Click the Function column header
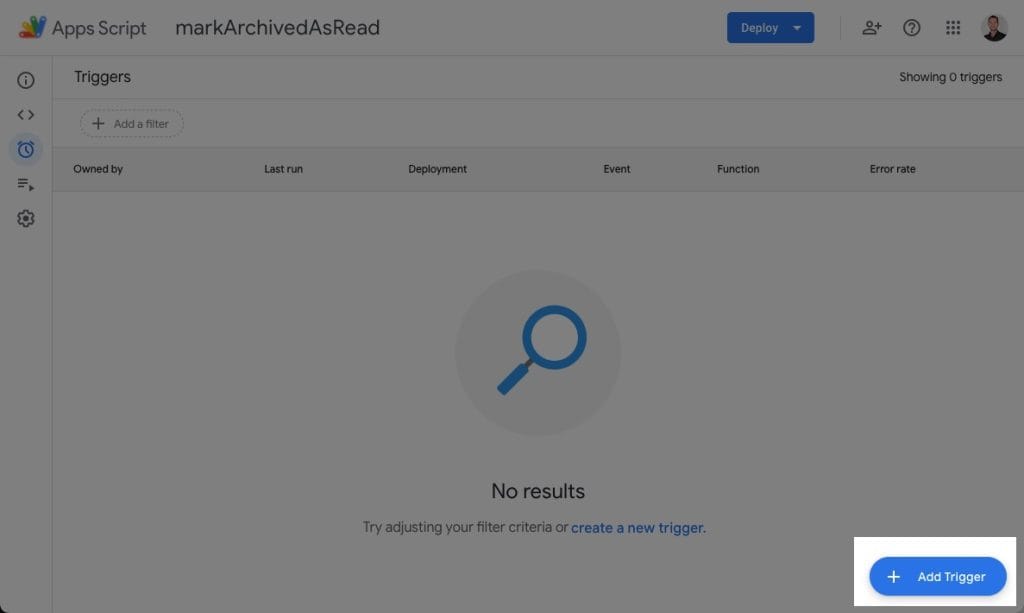Screen dimensions: 1024x613 738,169
